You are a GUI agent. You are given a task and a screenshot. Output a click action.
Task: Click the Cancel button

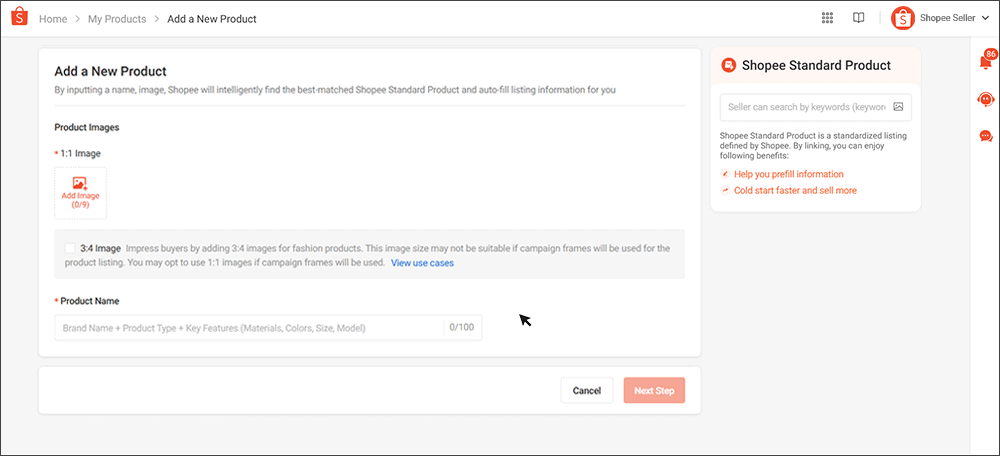click(x=587, y=390)
